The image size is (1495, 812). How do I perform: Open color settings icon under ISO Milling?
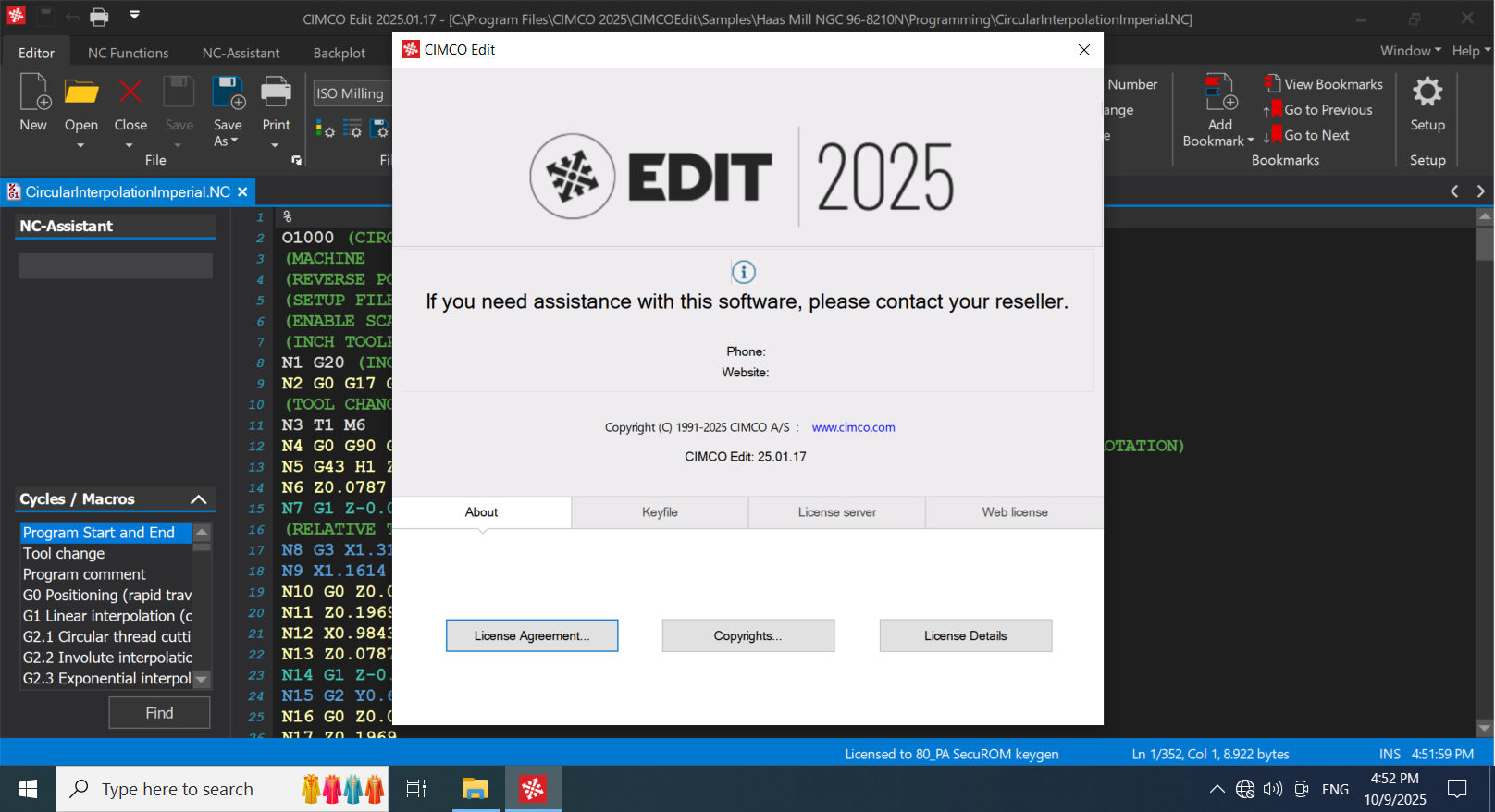point(325,129)
